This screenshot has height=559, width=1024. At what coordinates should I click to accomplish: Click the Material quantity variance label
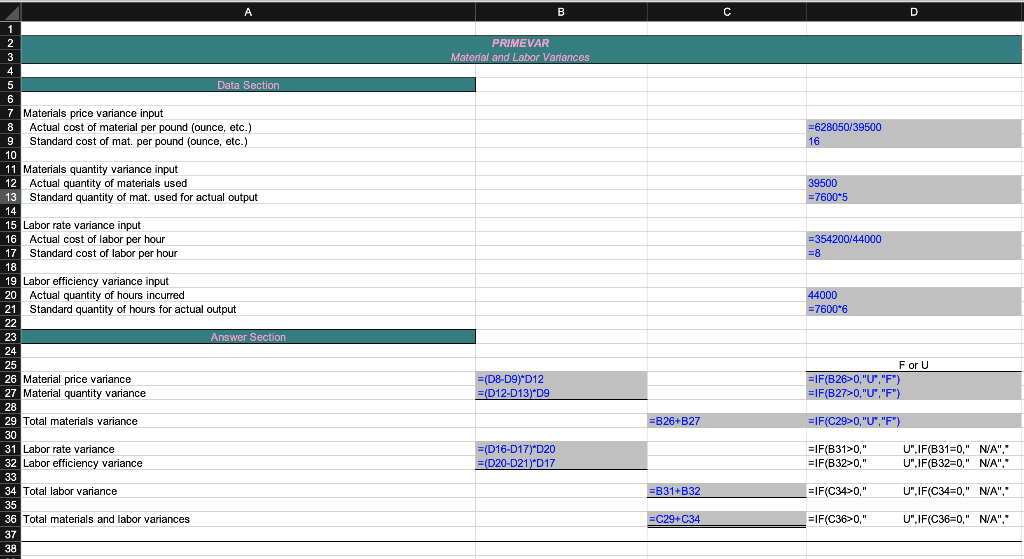[84, 393]
